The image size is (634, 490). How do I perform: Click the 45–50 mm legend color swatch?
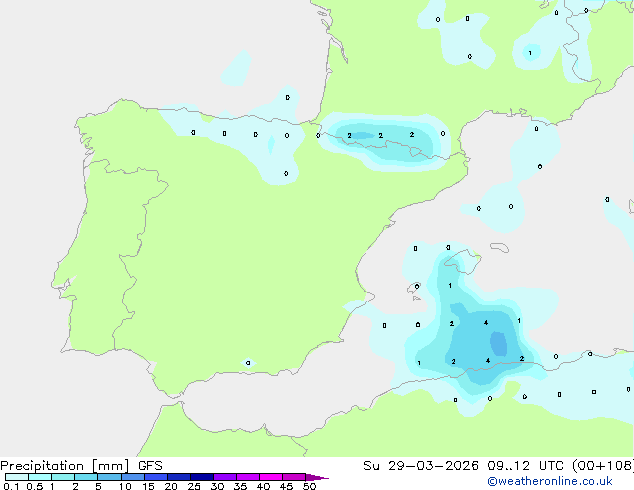(x=294, y=477)
